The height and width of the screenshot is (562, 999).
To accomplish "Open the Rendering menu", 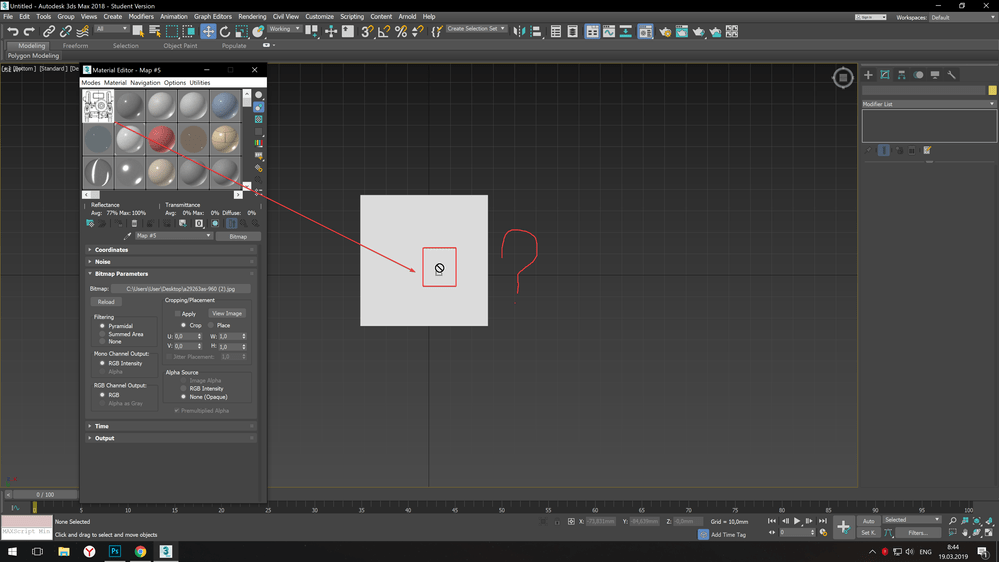I will tap(252, 17).
